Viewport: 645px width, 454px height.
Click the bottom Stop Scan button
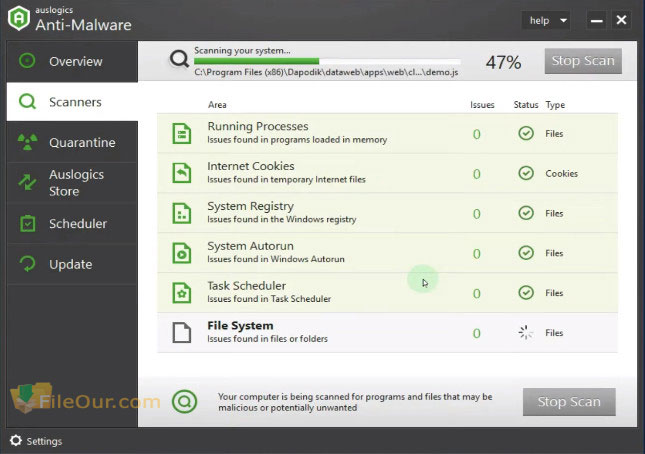click(x=569, y=402)
